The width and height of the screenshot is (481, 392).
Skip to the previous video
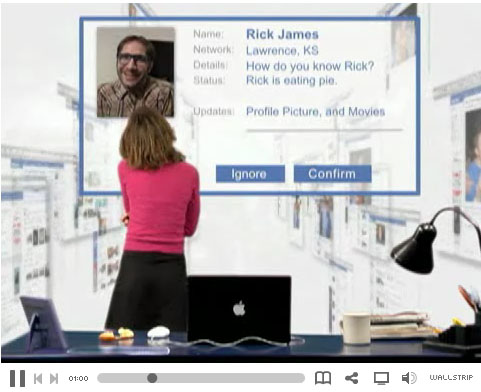coord(38,379)
